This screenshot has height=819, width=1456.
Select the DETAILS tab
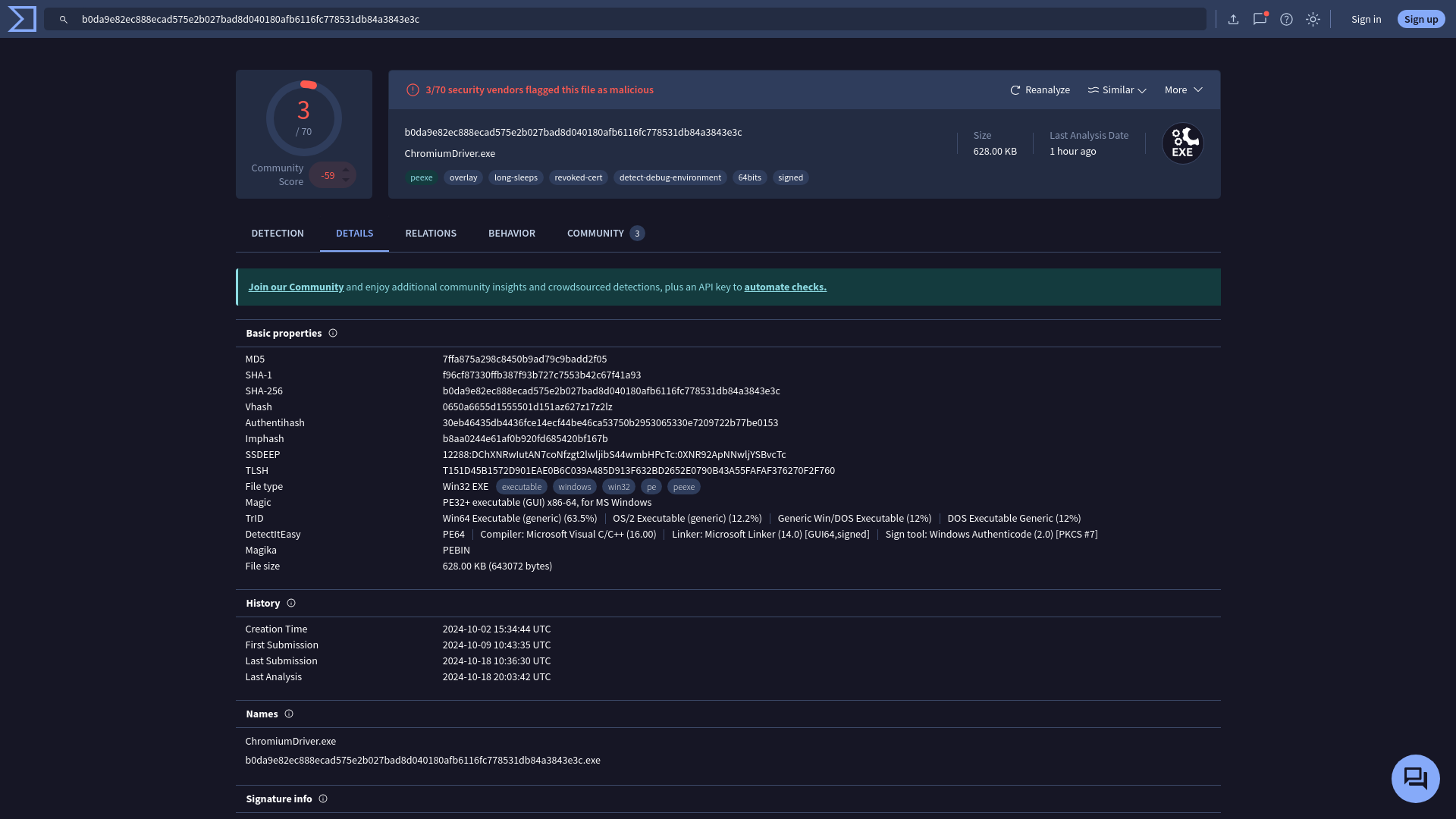point(355,234)
